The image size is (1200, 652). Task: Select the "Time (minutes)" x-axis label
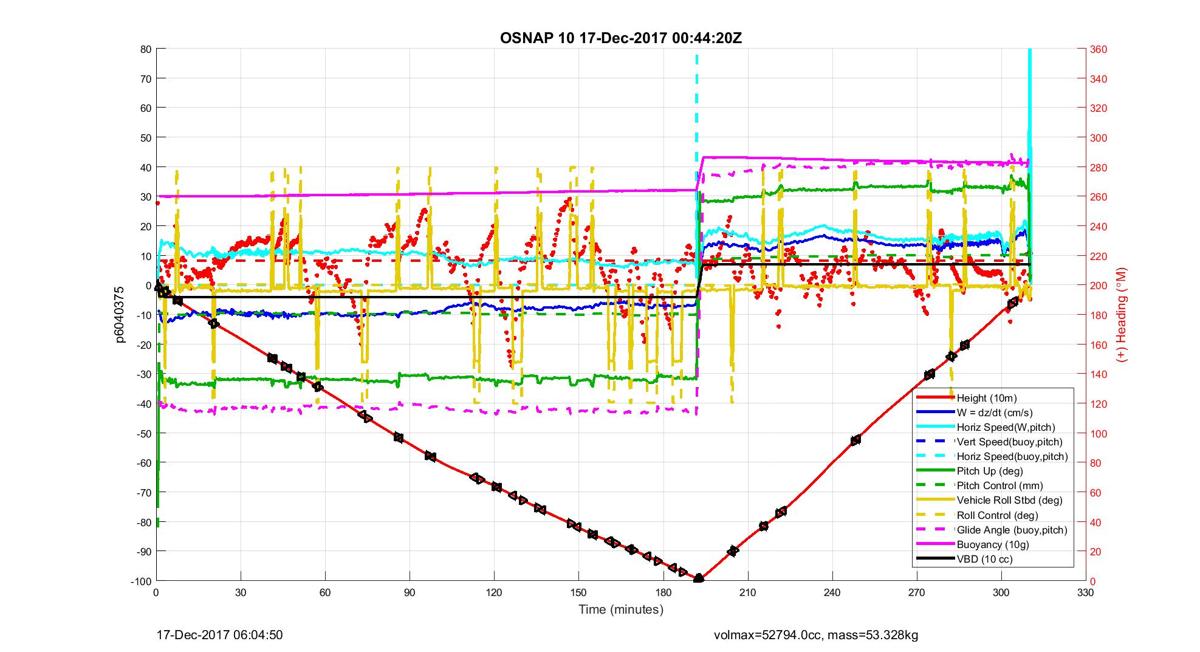[x=619, y=609]
